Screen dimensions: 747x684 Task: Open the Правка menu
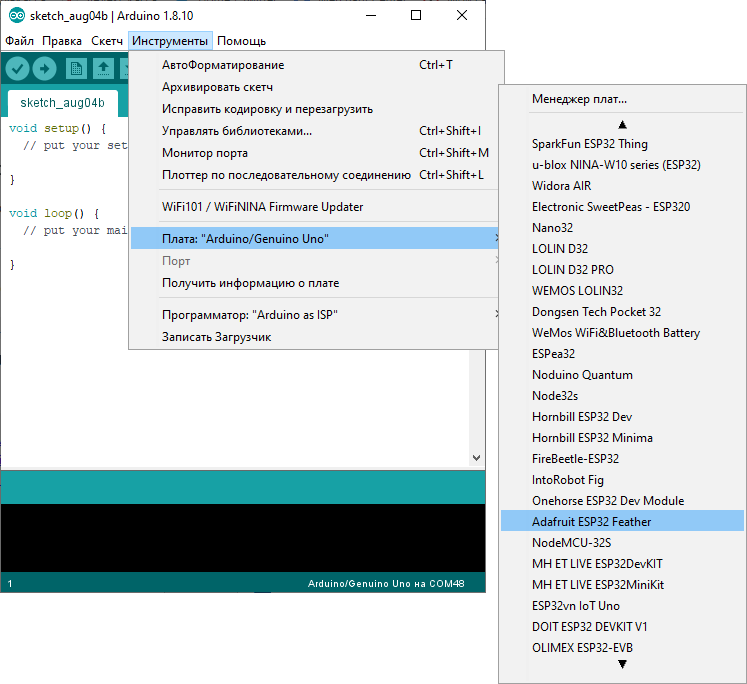62,41
